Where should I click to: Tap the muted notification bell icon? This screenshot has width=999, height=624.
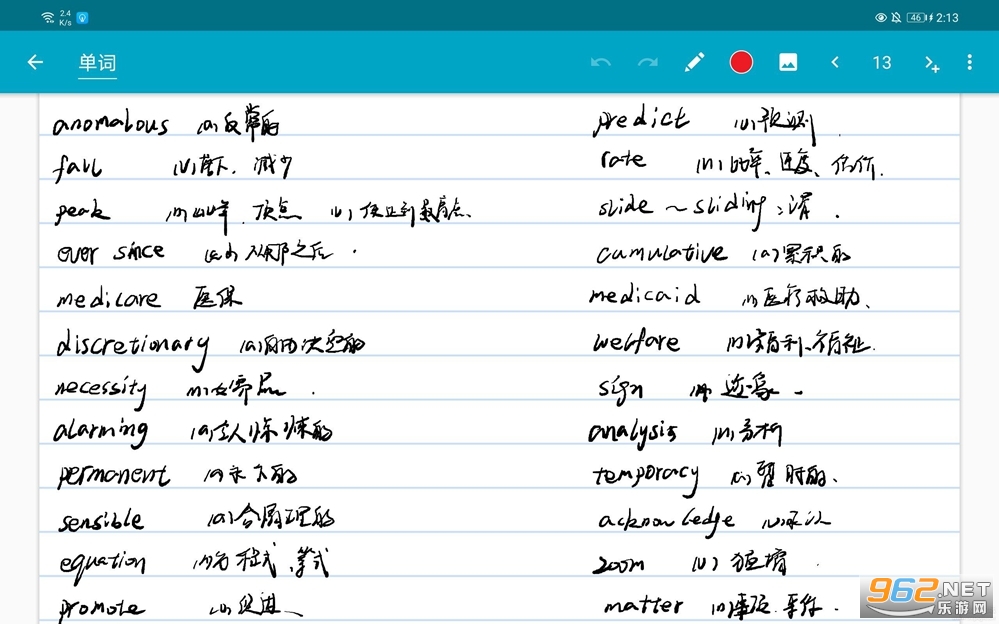point(896,17)
